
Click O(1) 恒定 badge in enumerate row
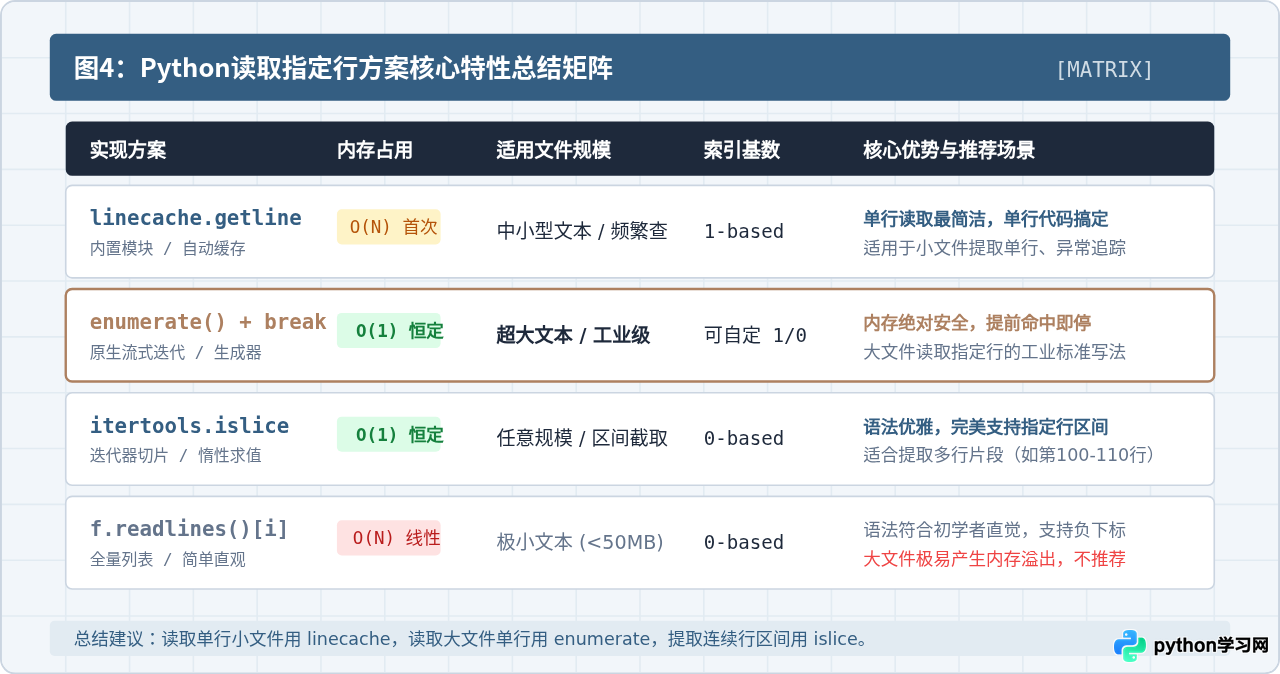[x=389, y=331]
